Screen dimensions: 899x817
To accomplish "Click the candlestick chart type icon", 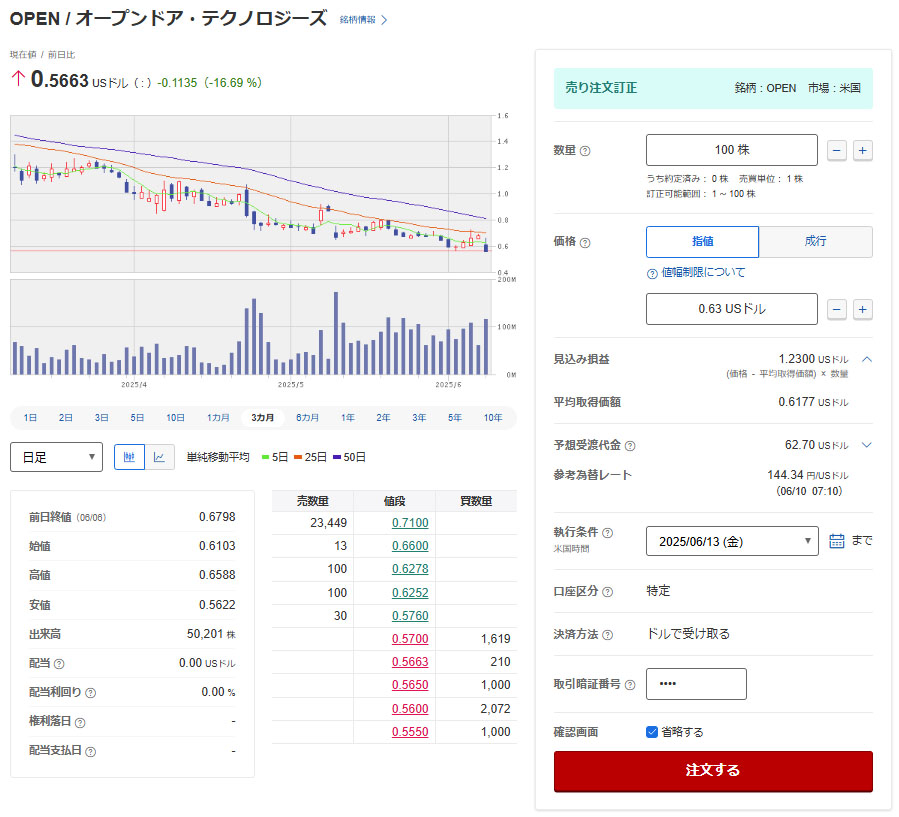I will [x=129, y=457].
